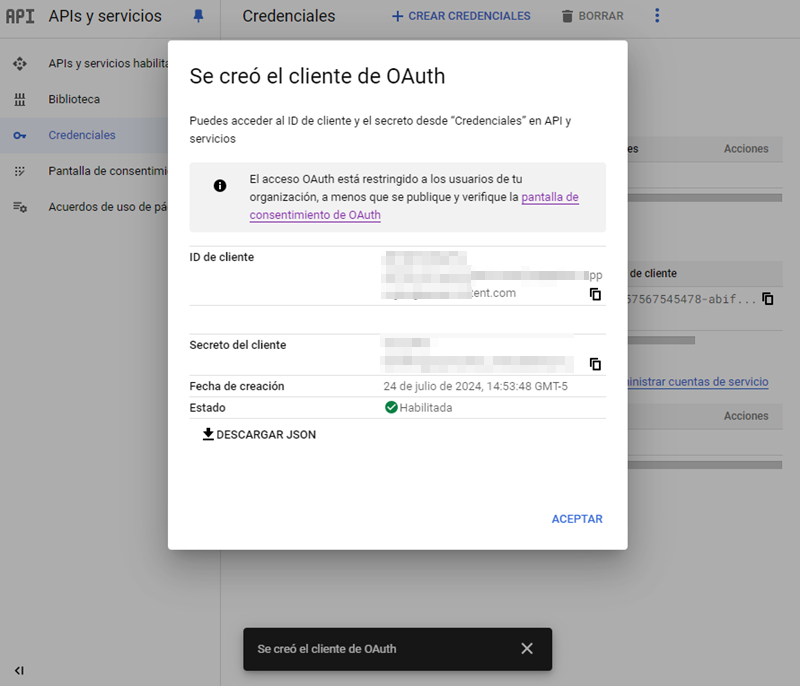Click the DESCARGAR JSON button
Viewport: 800px width, 686px height.
coord(265,434)
